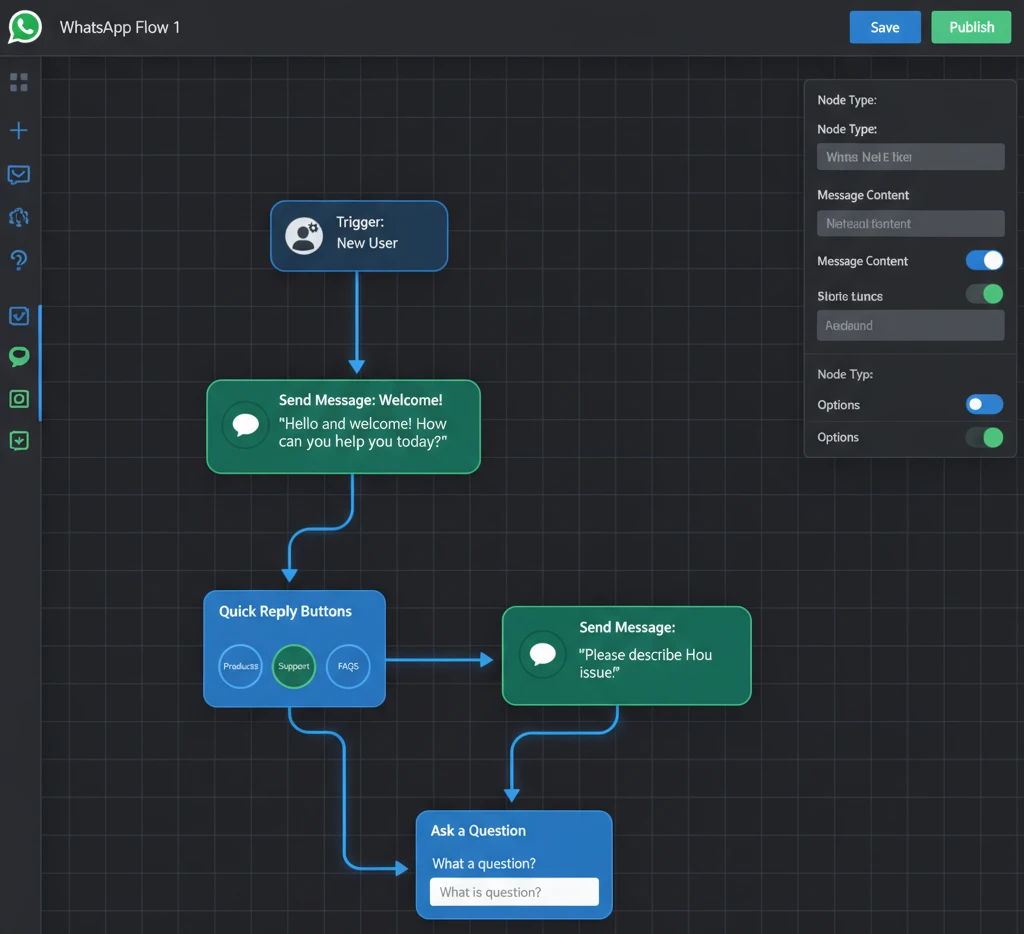Enable the blue Options toggle
Image resolution: width=1024 pixels, height=934 pixels.
click(x=984, y=404)
